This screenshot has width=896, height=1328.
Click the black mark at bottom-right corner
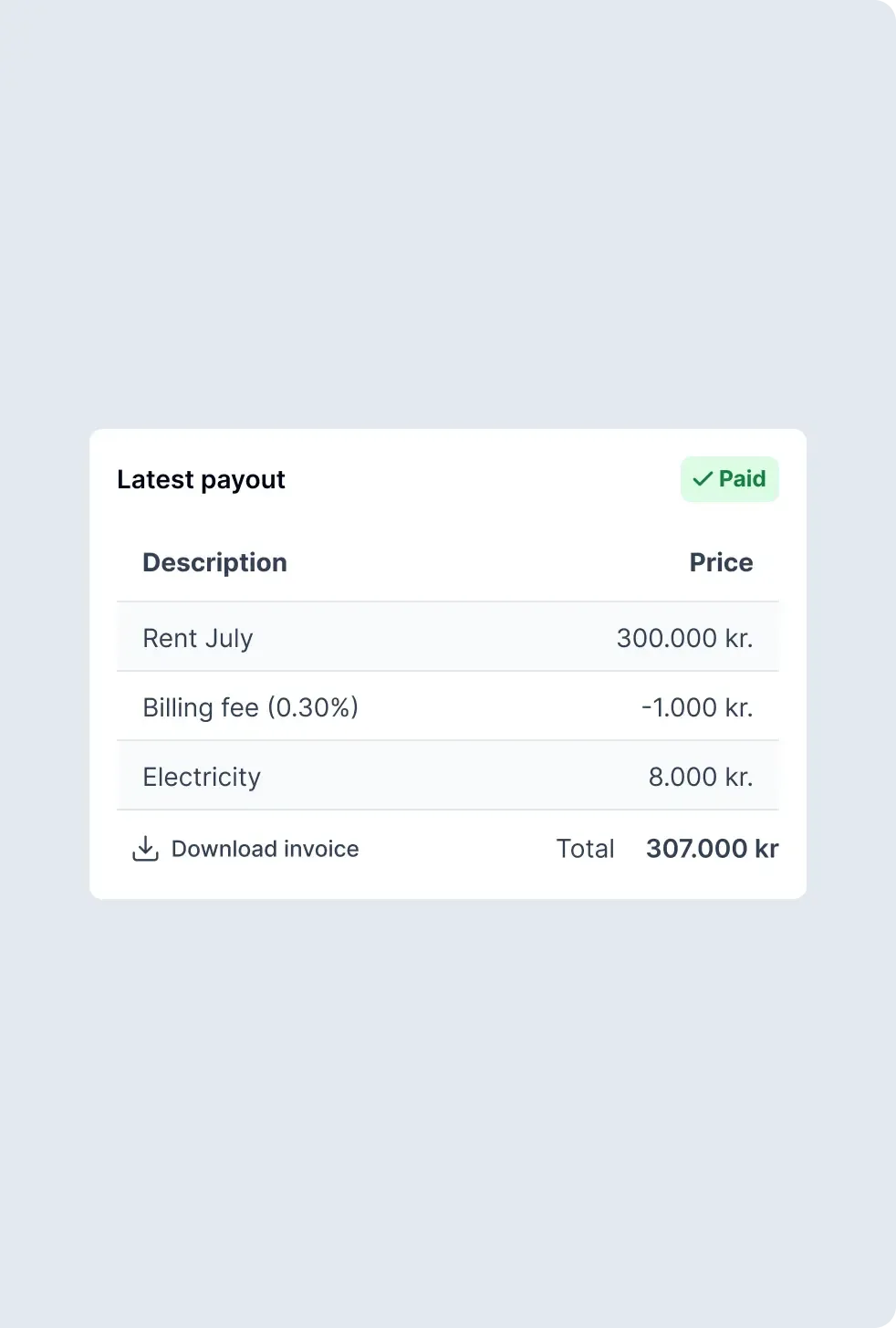(892, 1324)
